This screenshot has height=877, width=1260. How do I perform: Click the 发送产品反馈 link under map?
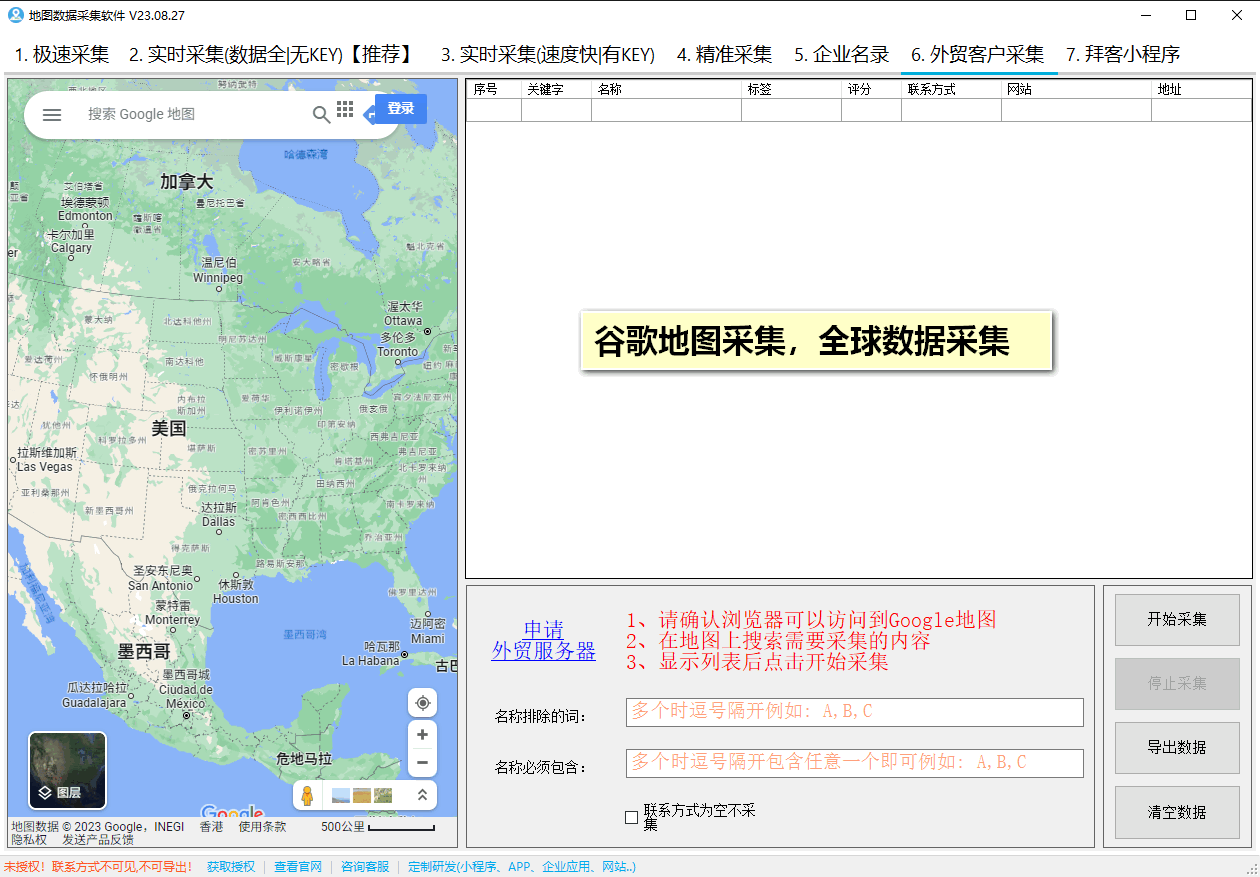pyautogui.click(x=98, y=840)
